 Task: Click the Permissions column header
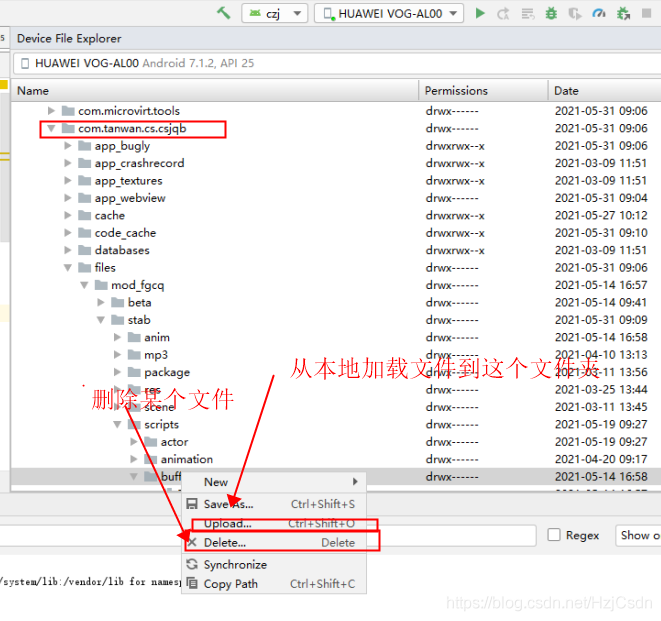483,91
